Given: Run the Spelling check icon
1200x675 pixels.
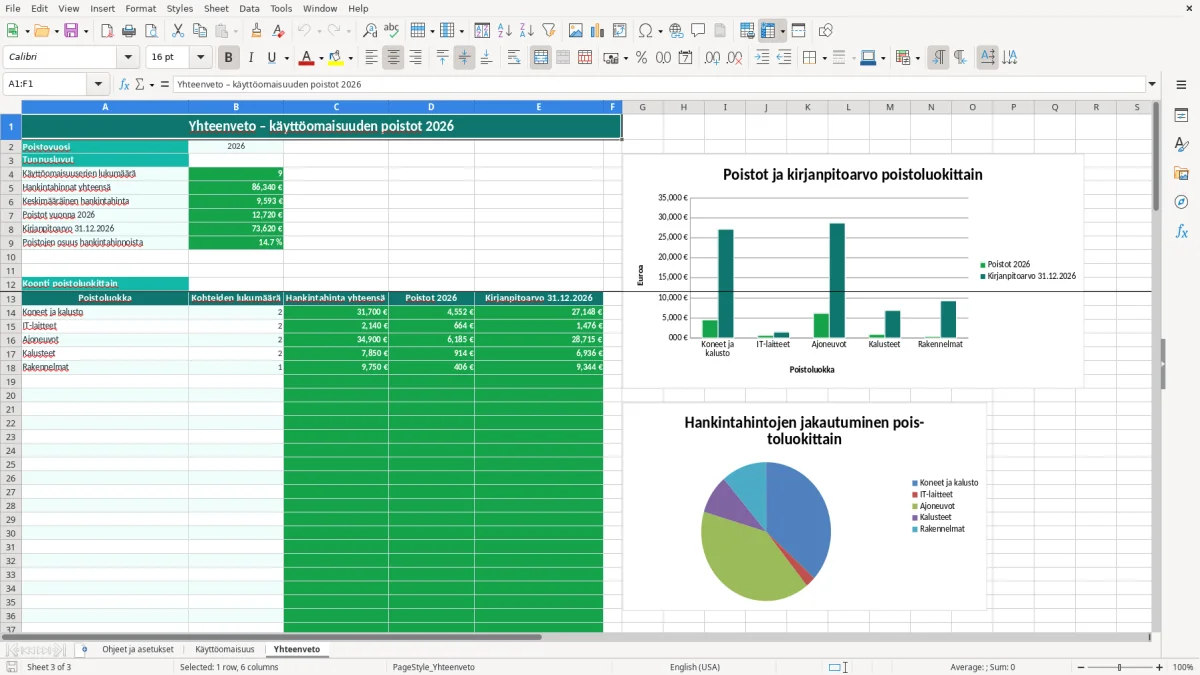Looking at the screenshot, I should 392,31.
